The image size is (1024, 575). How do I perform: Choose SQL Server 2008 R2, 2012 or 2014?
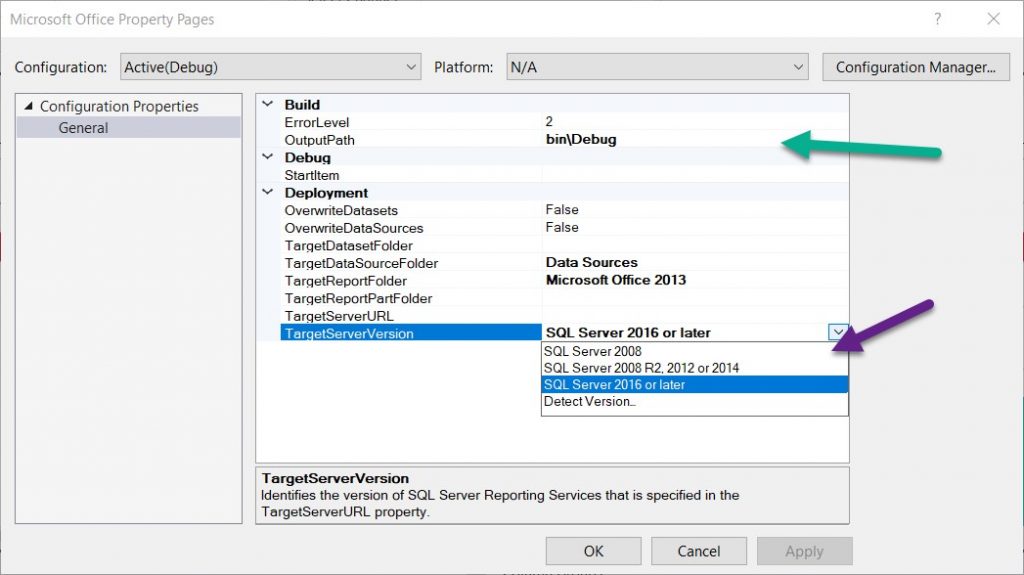695,368
